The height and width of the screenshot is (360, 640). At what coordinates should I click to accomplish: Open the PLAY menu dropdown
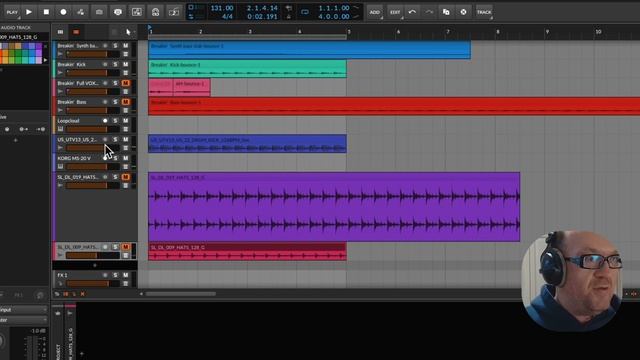[12, 12]
